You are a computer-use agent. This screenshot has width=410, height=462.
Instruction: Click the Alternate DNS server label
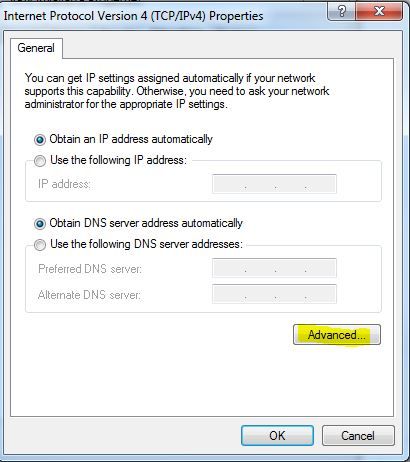point(89,295)
